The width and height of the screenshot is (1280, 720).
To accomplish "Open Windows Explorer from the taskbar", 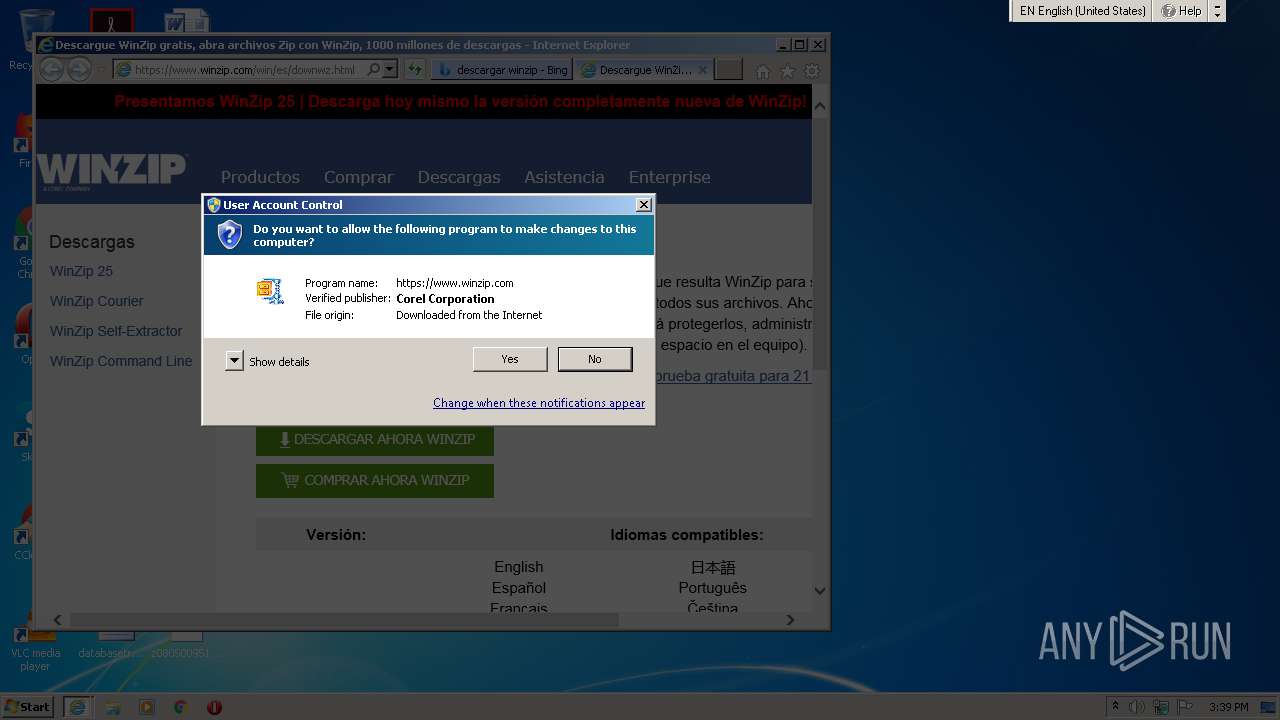I will tap(113, 707).
